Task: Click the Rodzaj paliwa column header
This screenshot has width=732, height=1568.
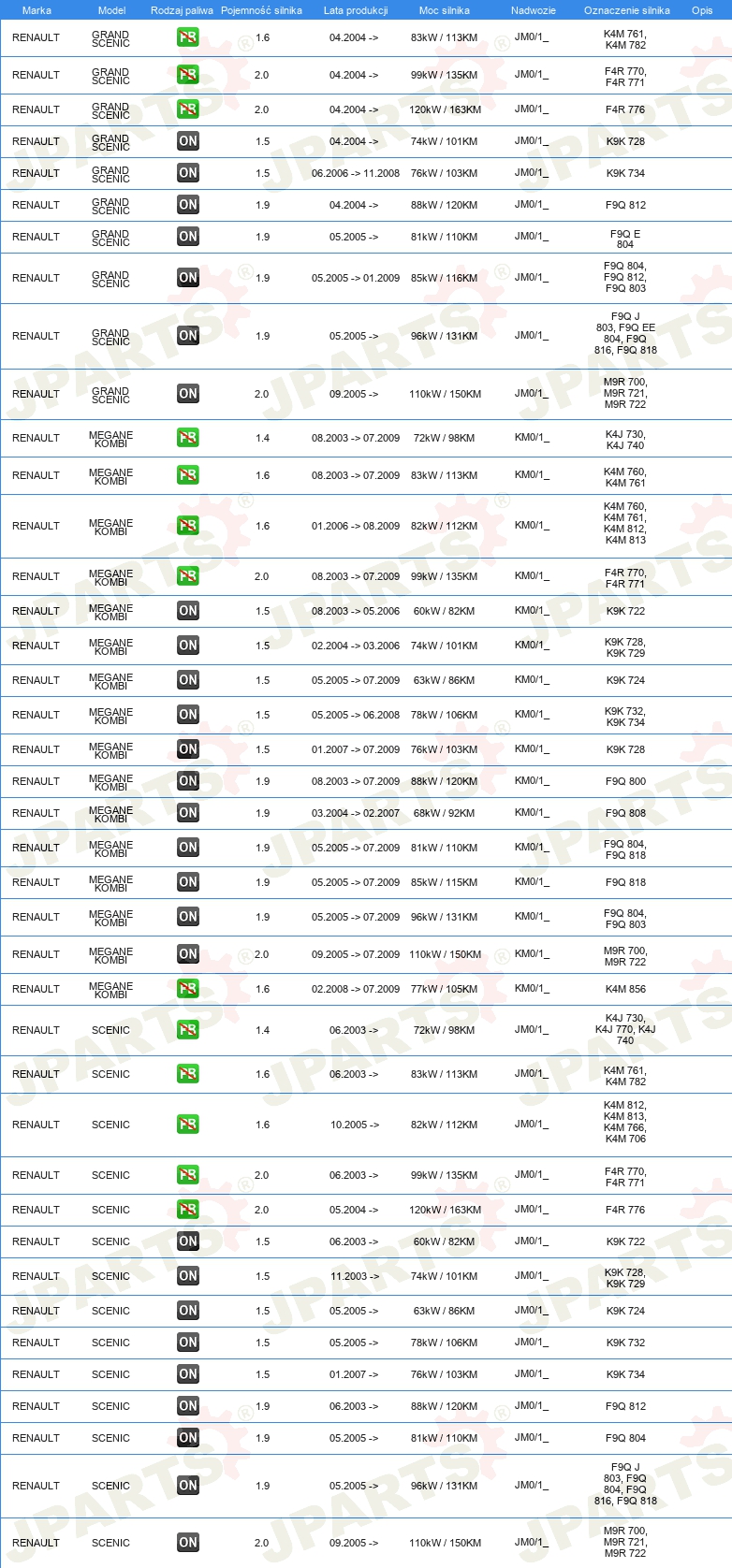Action: coord(182,10)
